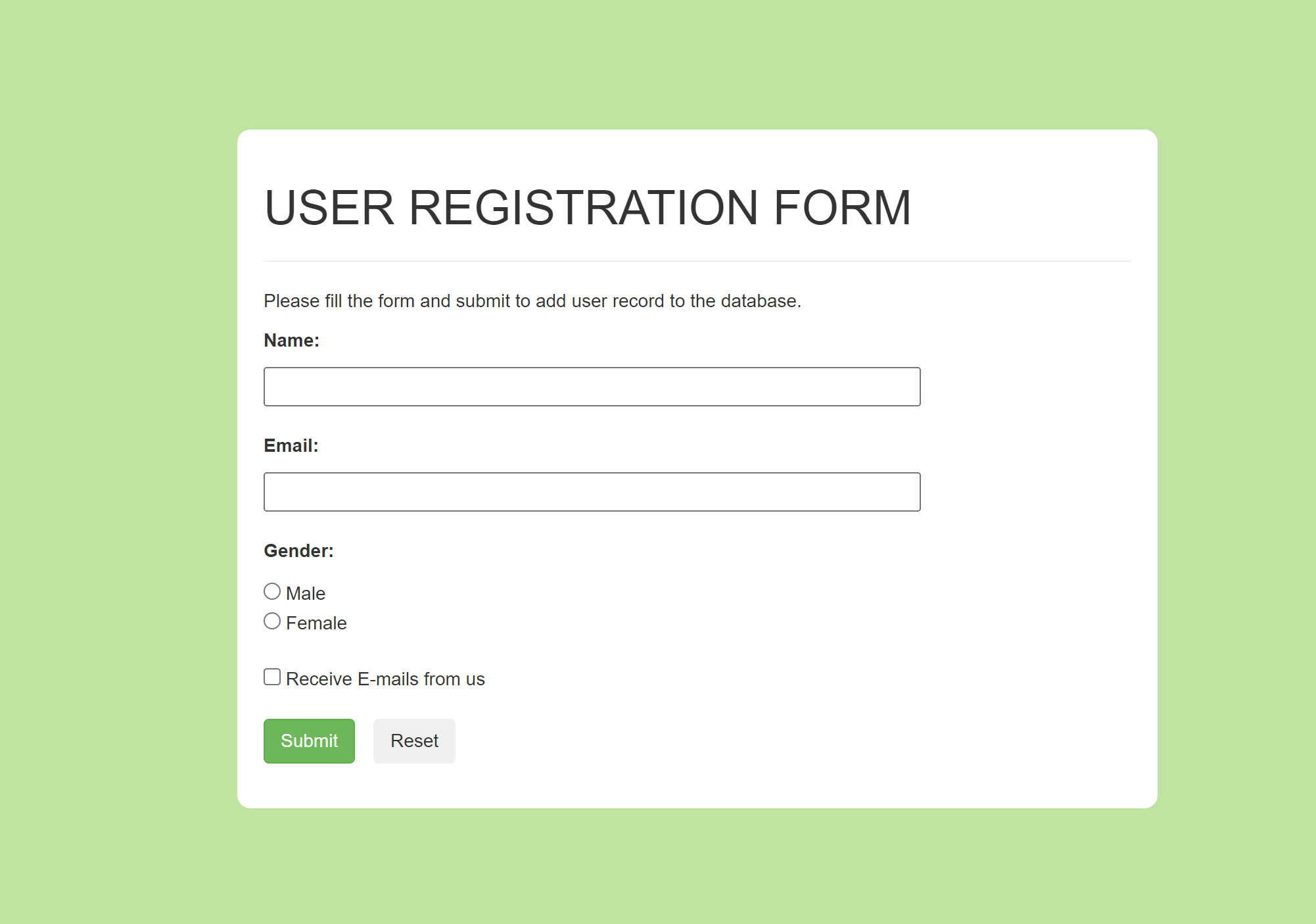This screenshot has width=1316, height=924.
Task: Click the Reset button
Action: [413, 741]
